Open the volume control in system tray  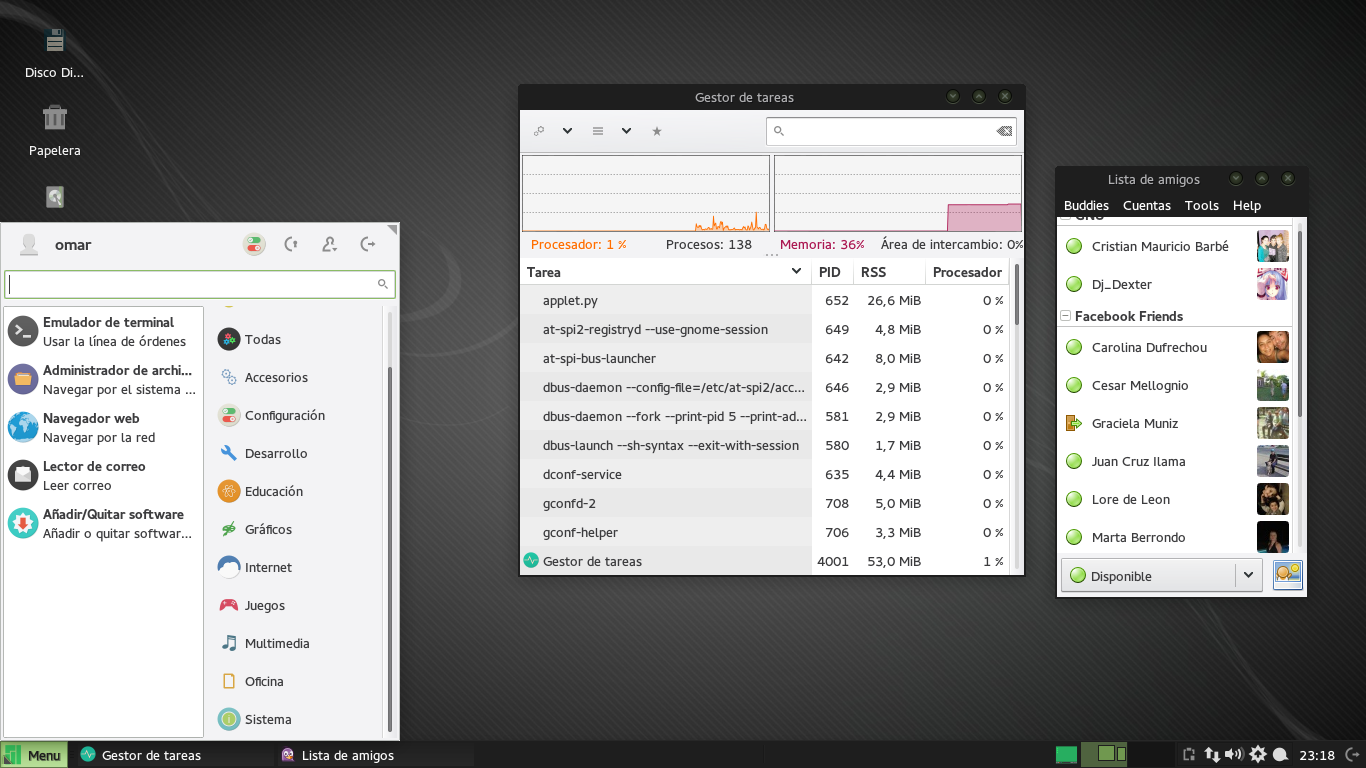[x=1234, y=755]
